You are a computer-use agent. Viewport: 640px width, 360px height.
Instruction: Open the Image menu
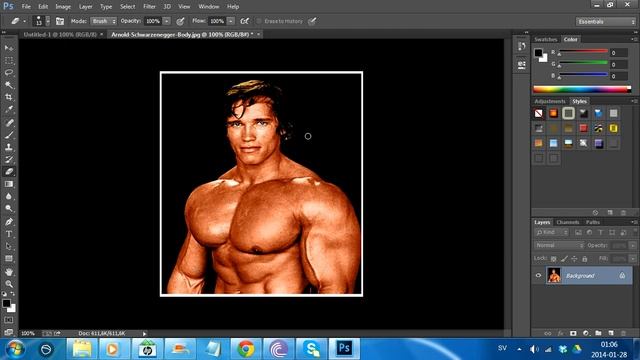63,7
